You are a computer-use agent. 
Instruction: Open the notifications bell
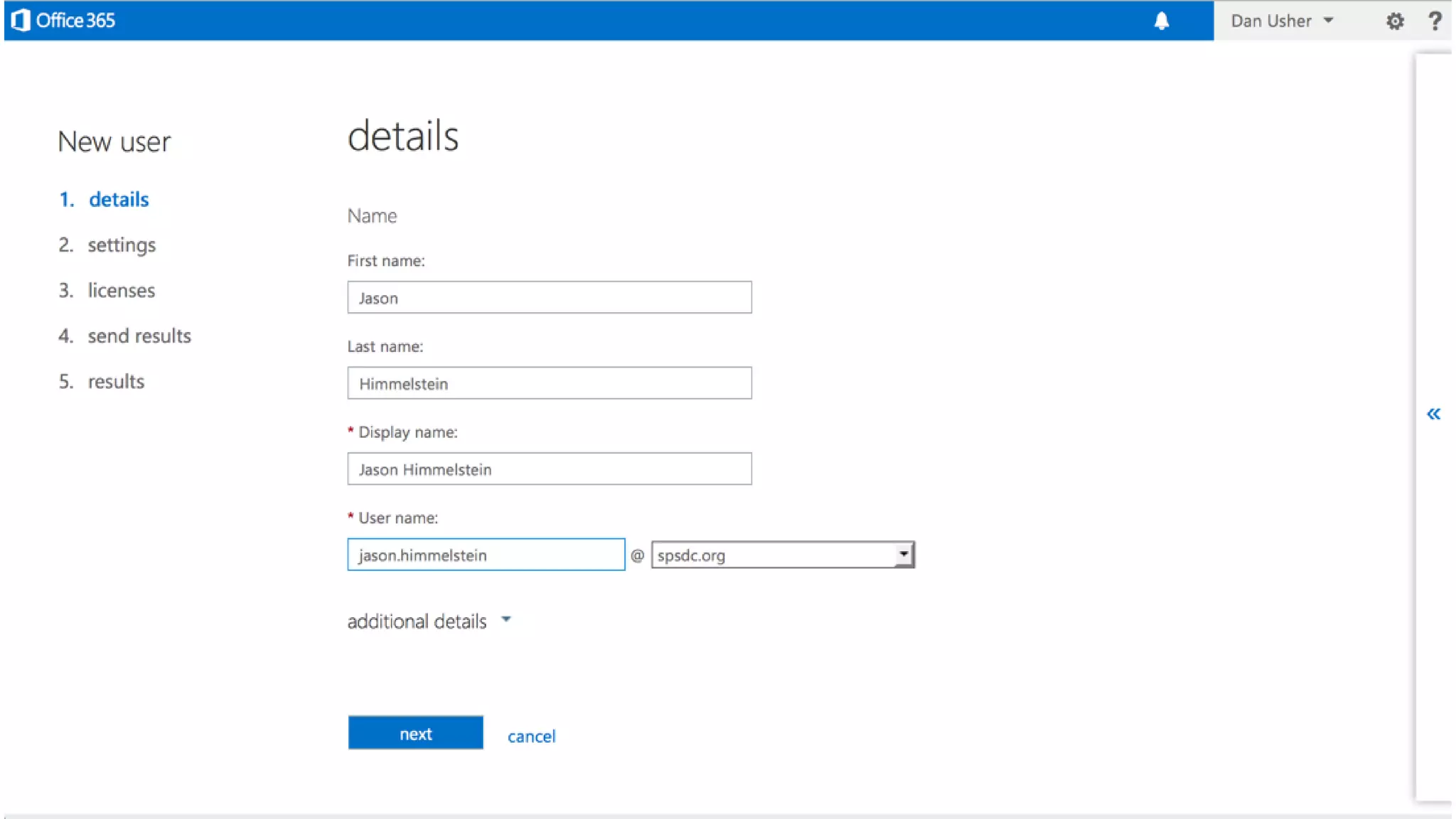1161,21
